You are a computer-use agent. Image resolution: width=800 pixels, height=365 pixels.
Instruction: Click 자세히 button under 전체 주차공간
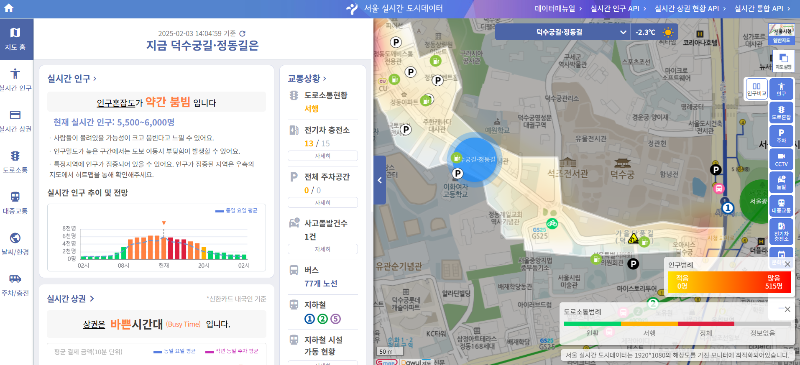coord(322,202)
